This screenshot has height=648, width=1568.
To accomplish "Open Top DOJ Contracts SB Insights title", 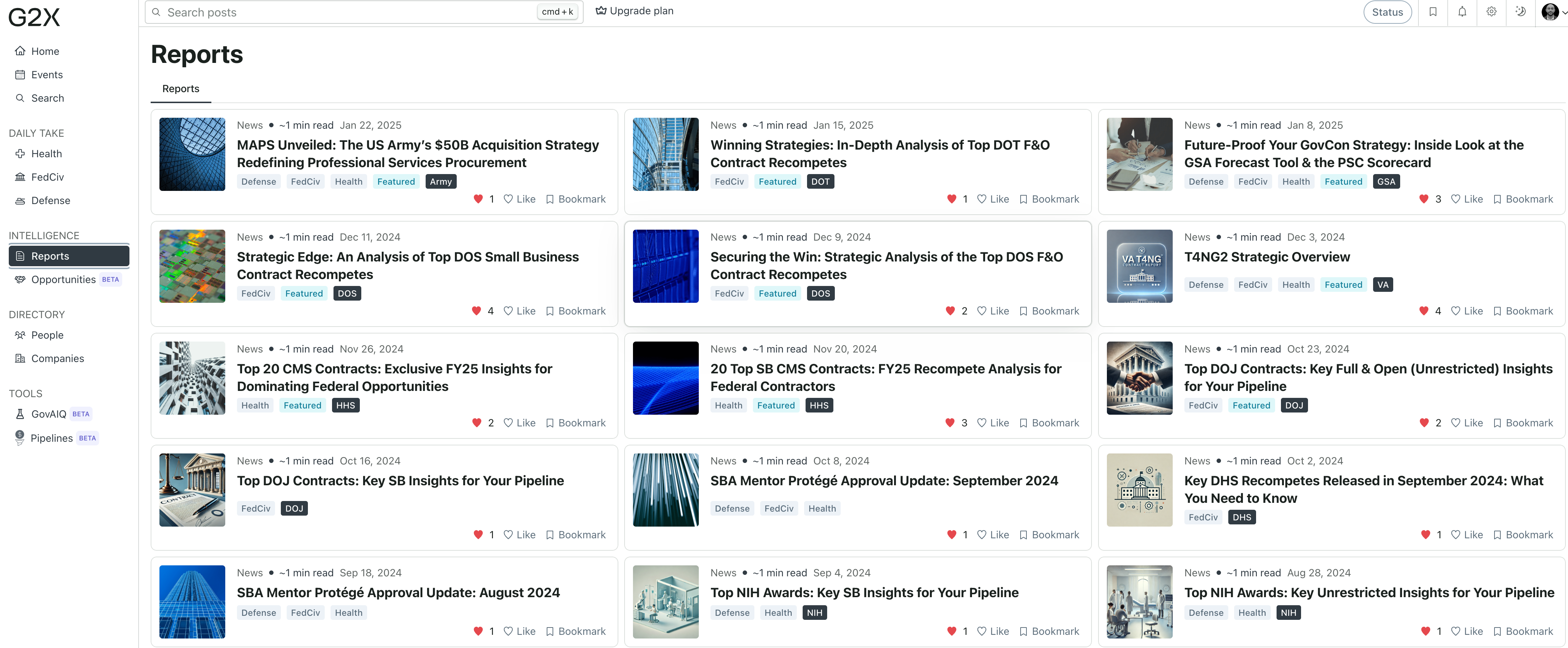I will pos(400,481).
